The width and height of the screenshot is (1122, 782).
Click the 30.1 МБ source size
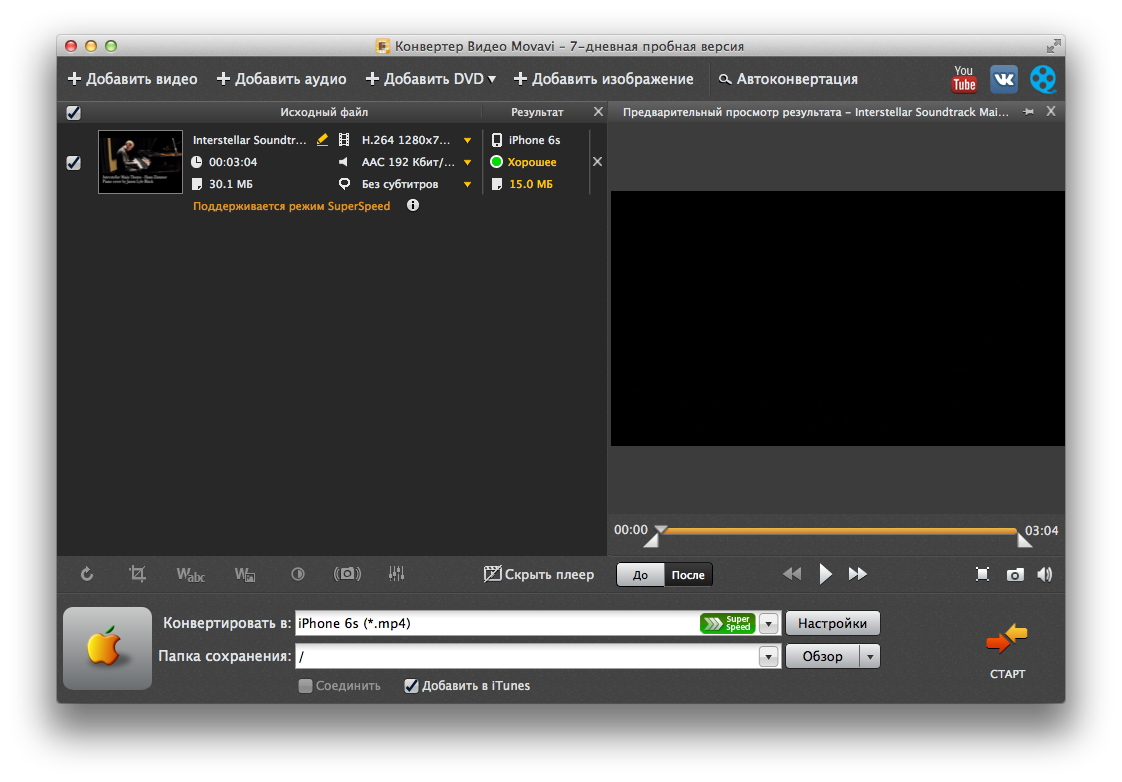[x=230, y=184]
